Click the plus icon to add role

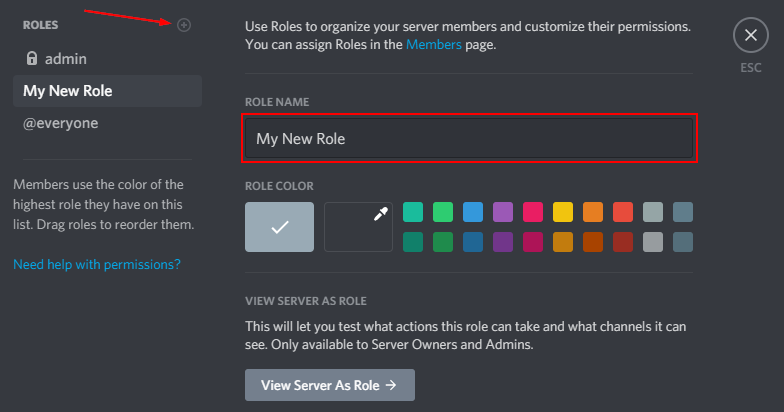point(184,25)
